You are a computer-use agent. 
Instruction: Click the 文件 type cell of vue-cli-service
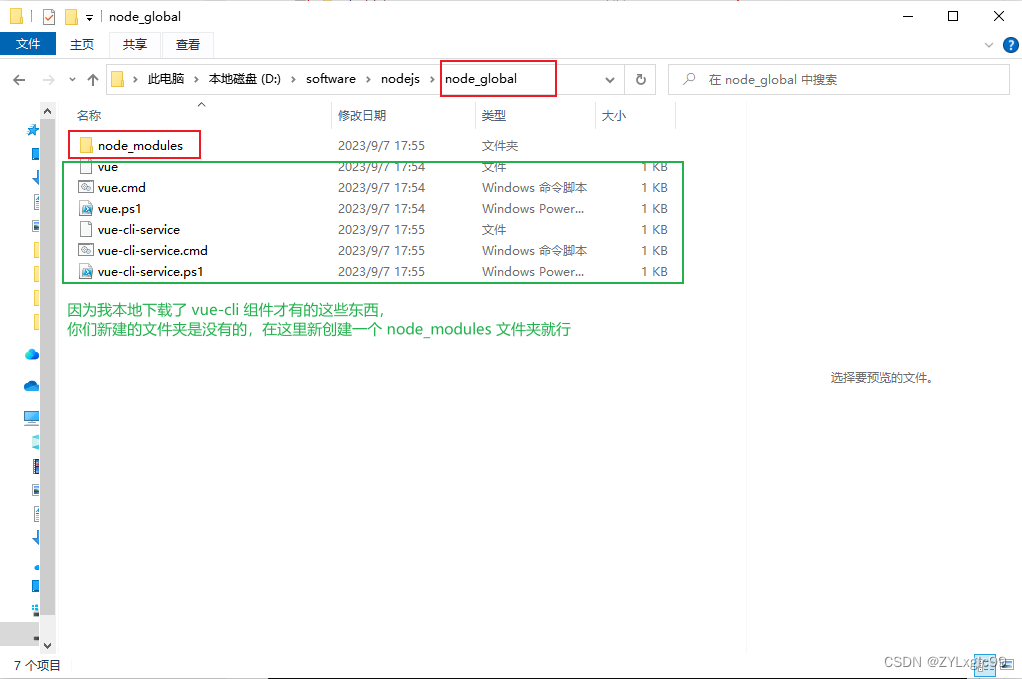493,229
